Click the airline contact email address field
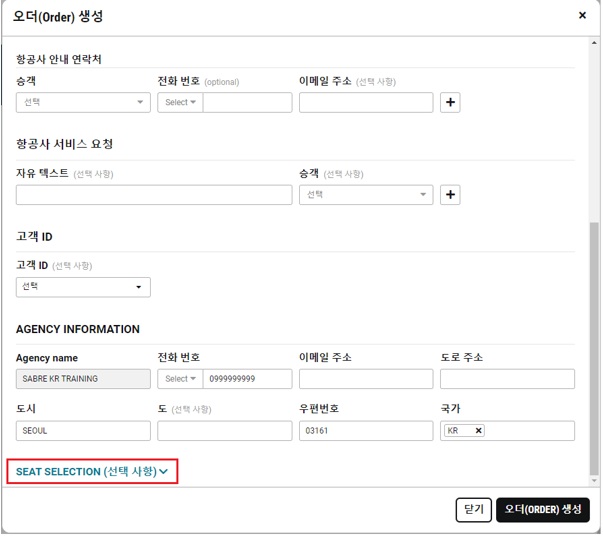This screenshot has width=603, height=537. [366, 102]
